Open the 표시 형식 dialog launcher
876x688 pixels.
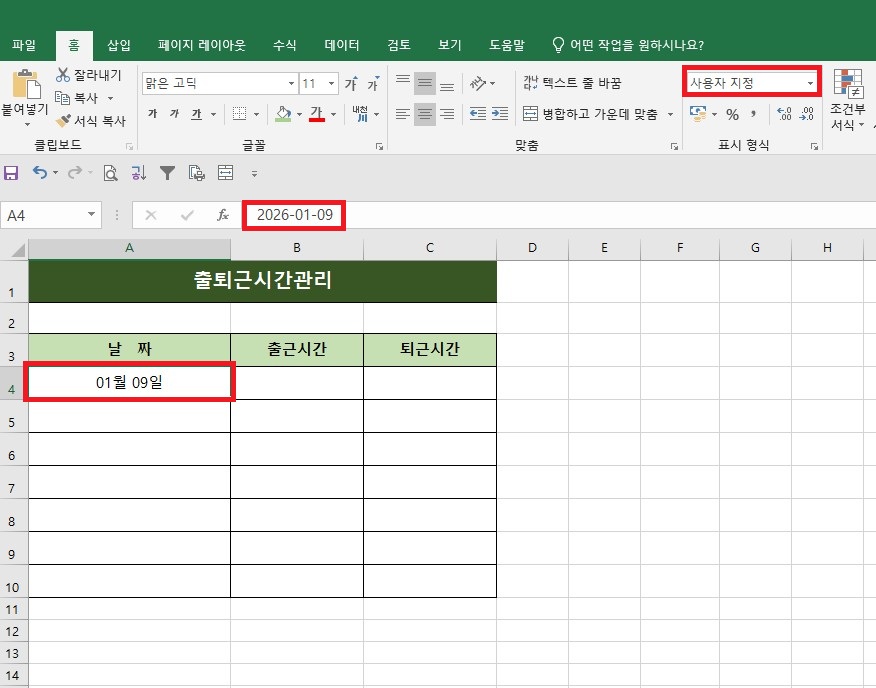coord(814,146)
